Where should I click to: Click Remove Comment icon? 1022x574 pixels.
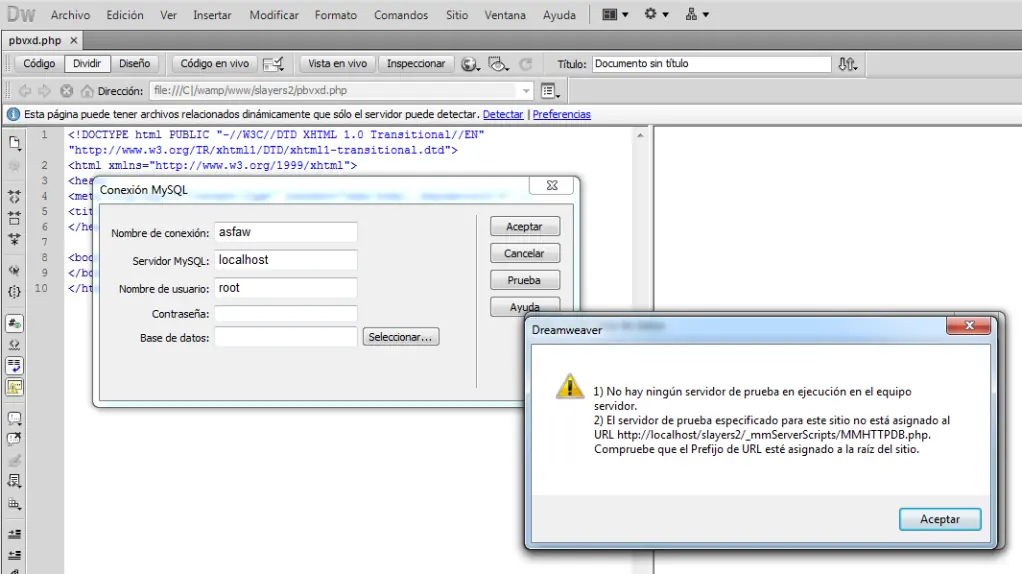click(14, 439)
